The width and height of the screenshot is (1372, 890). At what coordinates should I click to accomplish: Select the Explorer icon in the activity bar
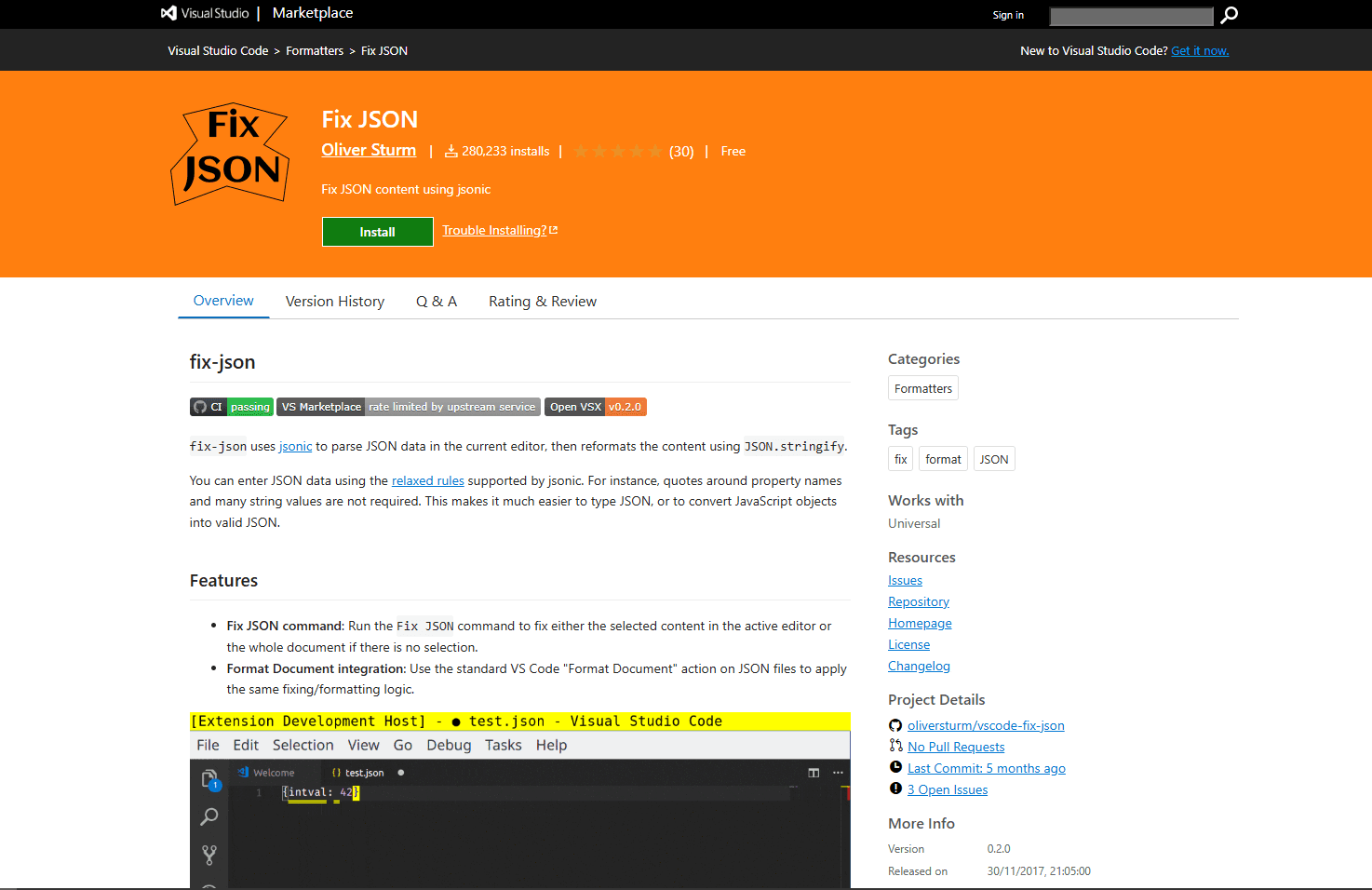click(x=208, y=778)
